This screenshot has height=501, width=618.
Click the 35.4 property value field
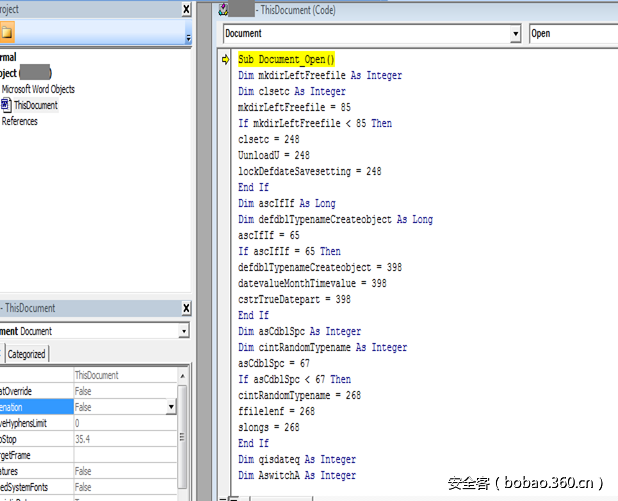click(x=120, y=439)
